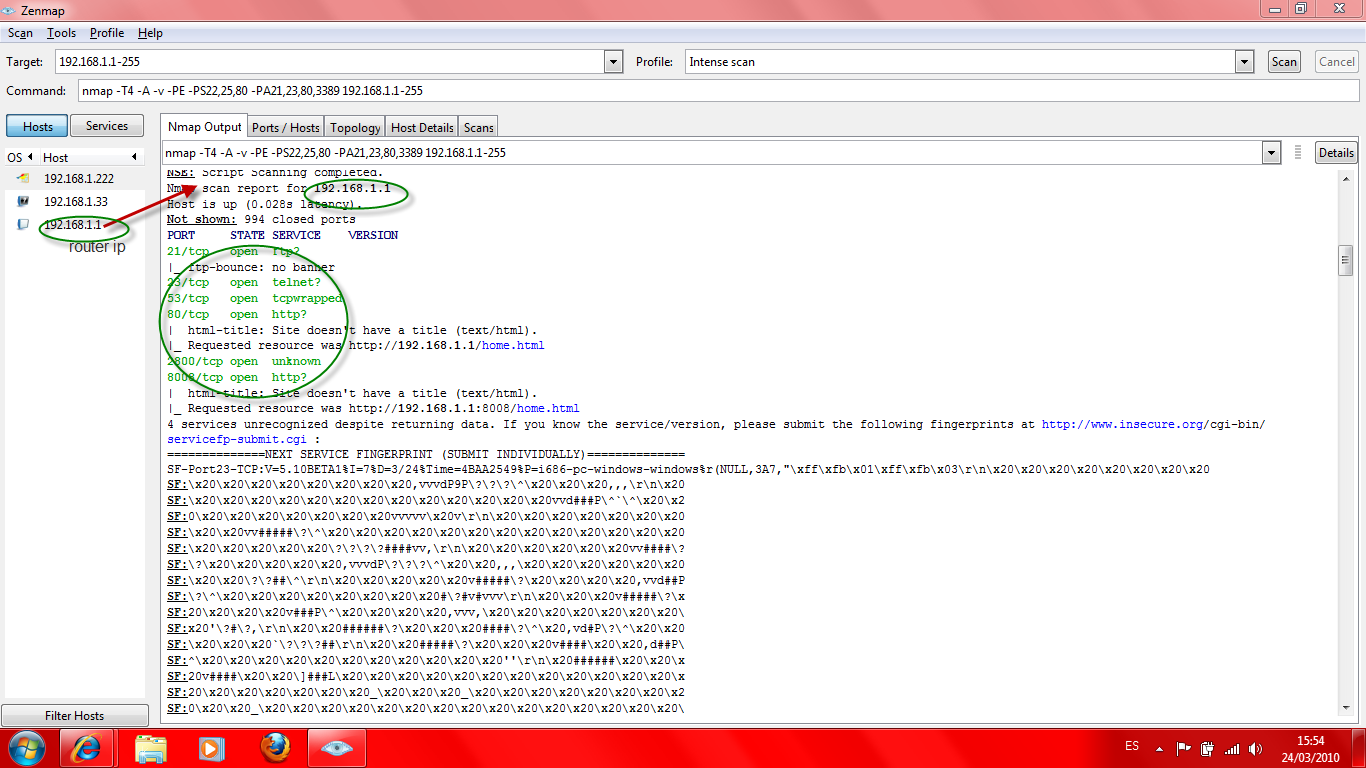Viewport: 1366px width, 768px height.
Task: Click the ES language indicator
Action: tap(1132, 746)
